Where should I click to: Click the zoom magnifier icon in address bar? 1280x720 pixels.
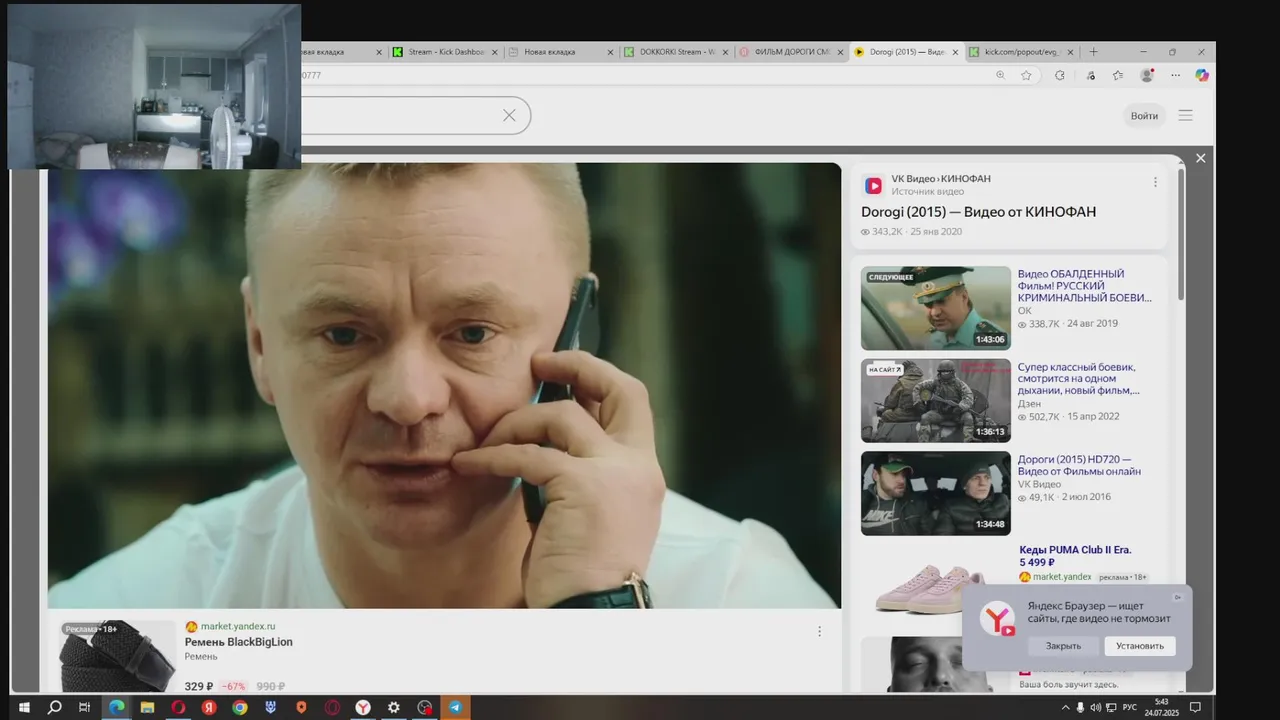pyautogui.click(x=1000, y=75)
